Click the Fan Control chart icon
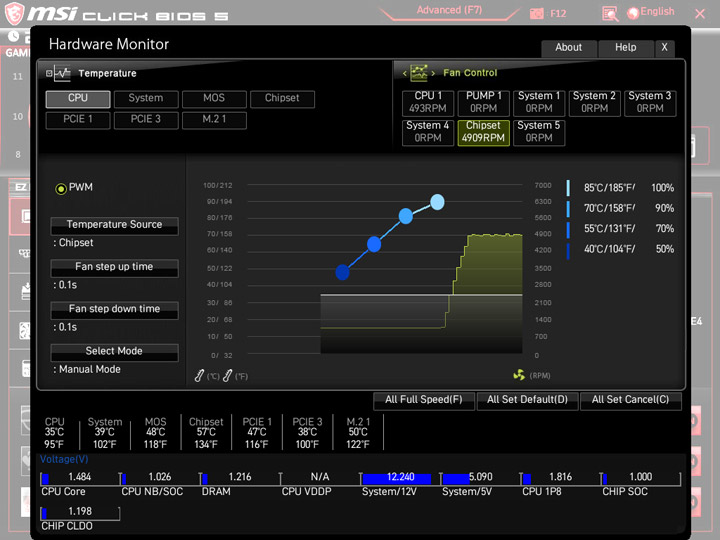 click(x=419, y=73)
